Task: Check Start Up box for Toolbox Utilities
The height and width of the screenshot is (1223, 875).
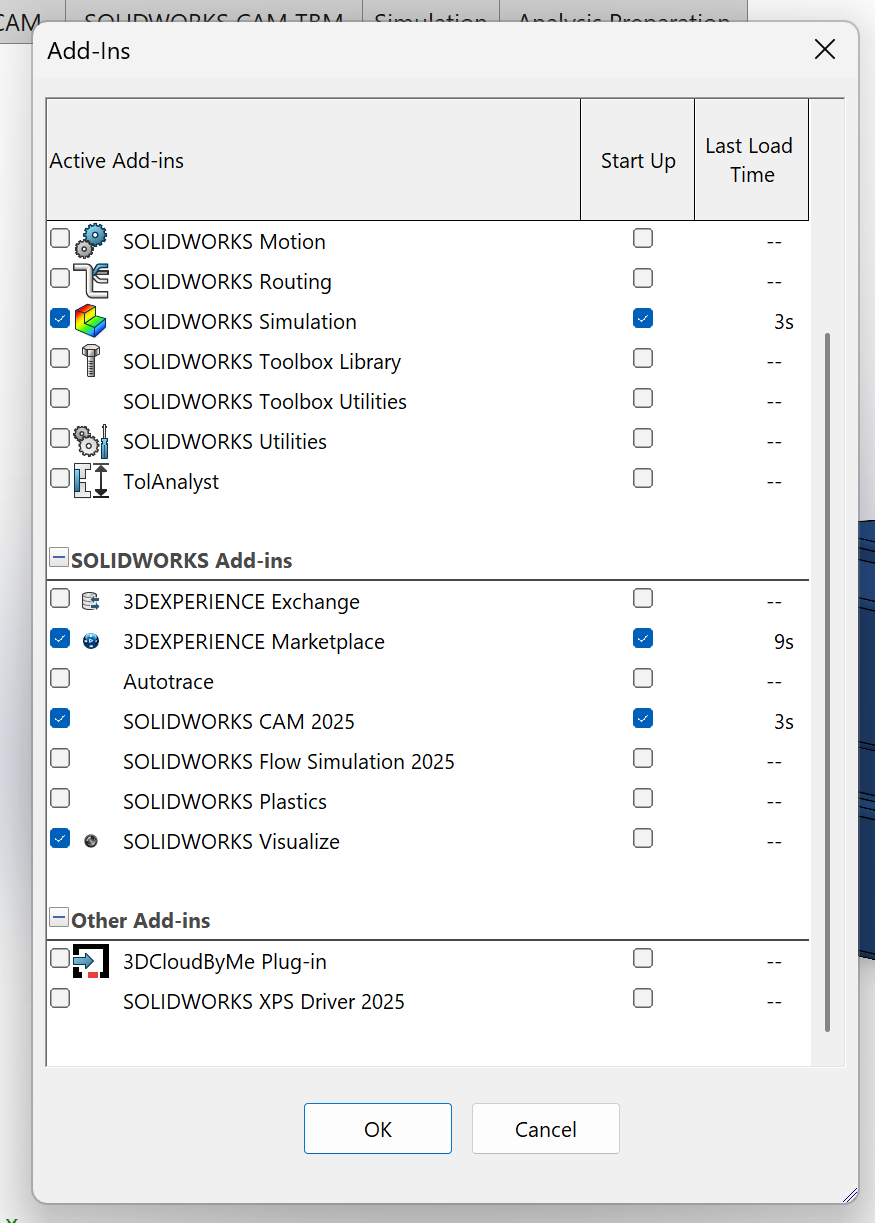Action: coord(643,398)
